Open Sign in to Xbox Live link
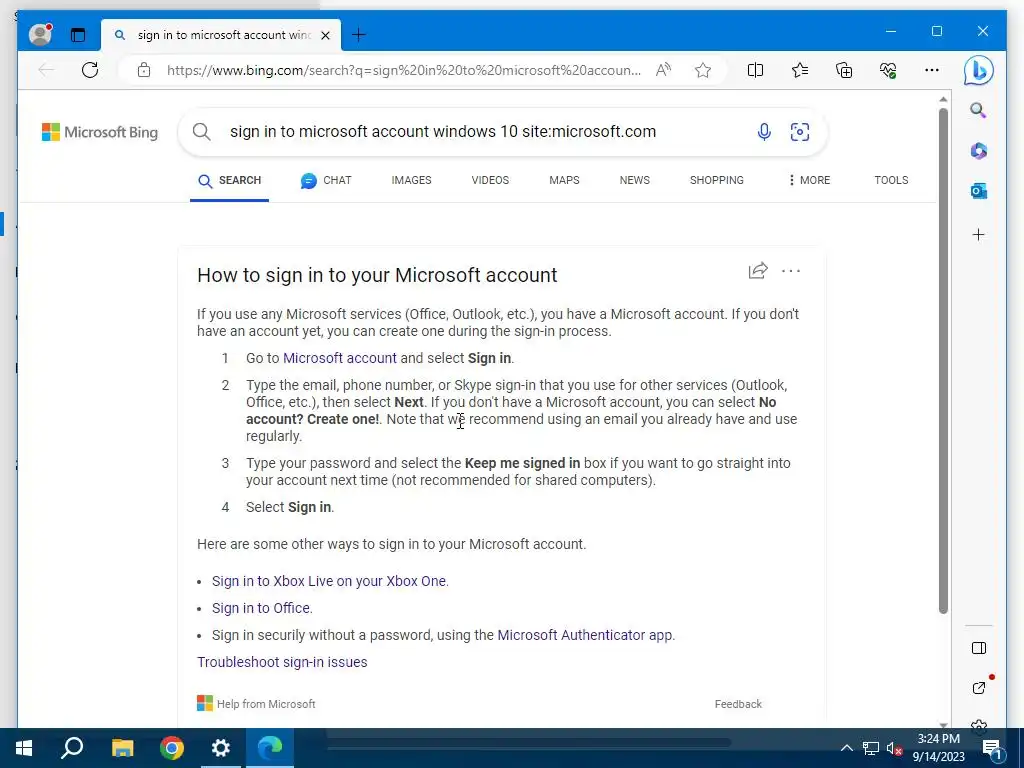This screenshot has height=768, width=1024. point(330,581)
